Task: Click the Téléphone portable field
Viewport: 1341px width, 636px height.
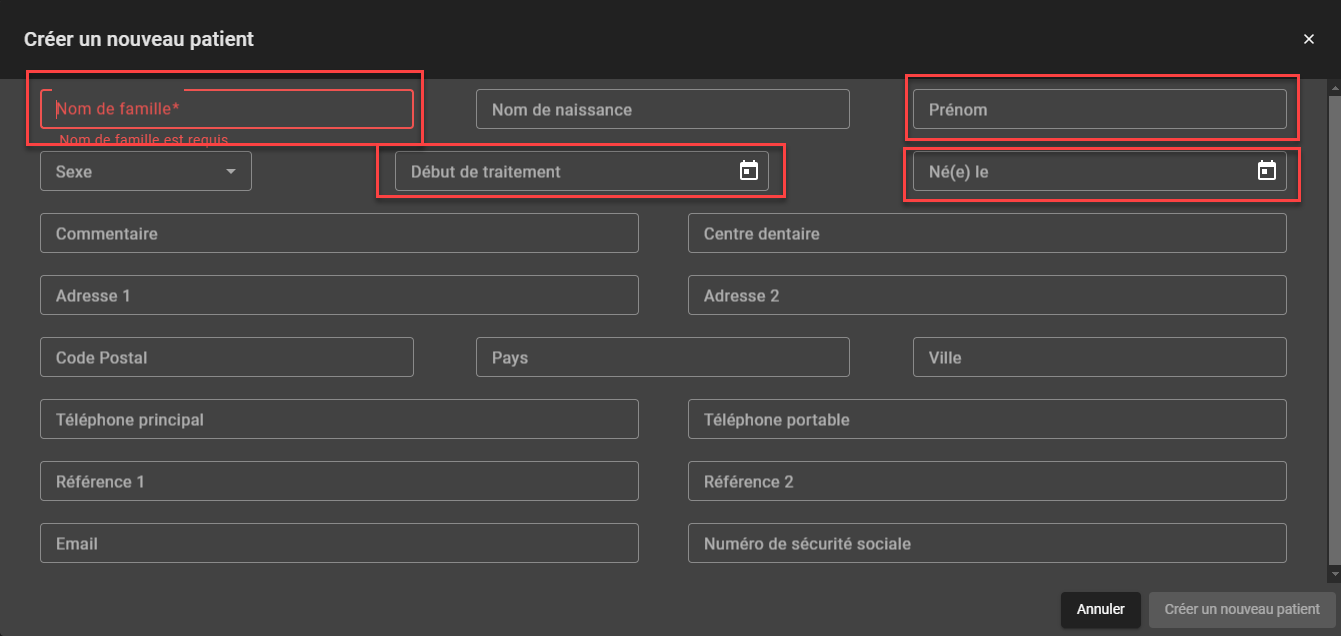Action: pos(986,419)
